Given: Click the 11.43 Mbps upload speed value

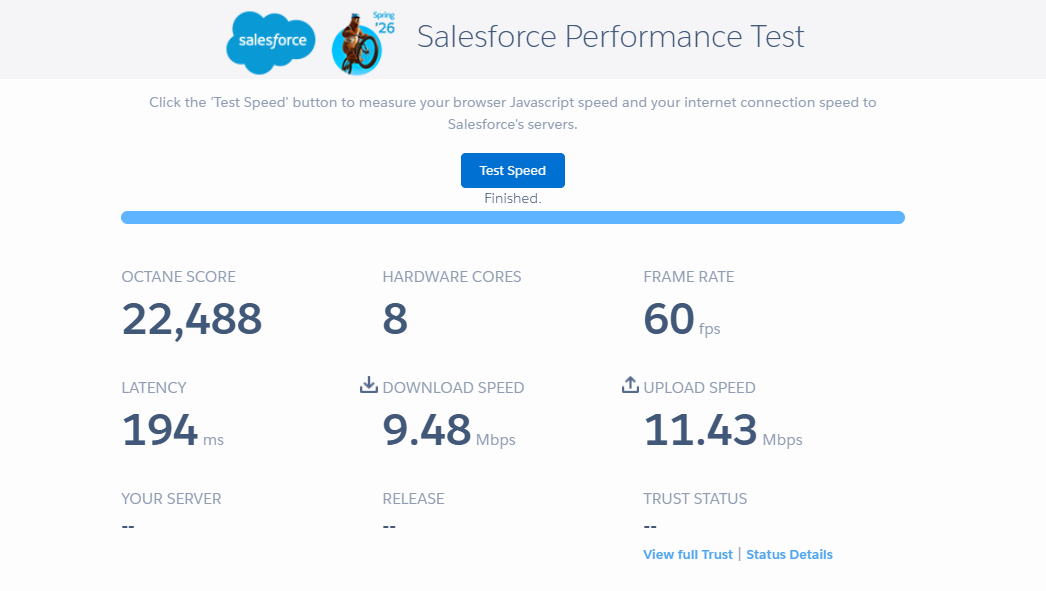Looking at the screenshot, I should (x=722, y=430).
